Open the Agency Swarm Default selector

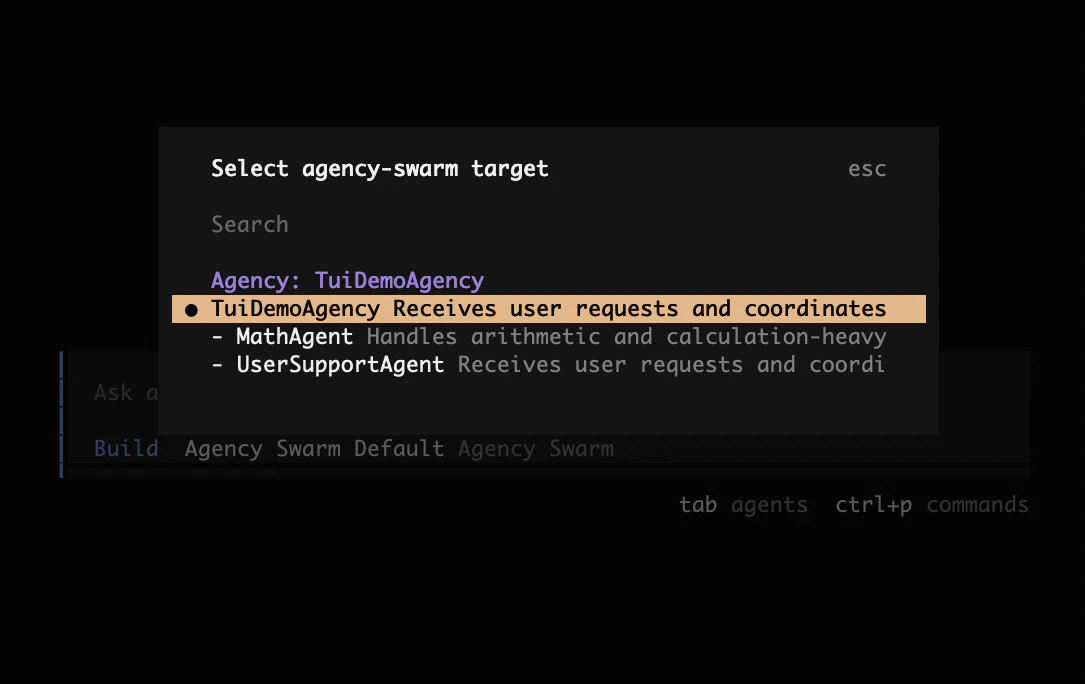pos(314,449)
